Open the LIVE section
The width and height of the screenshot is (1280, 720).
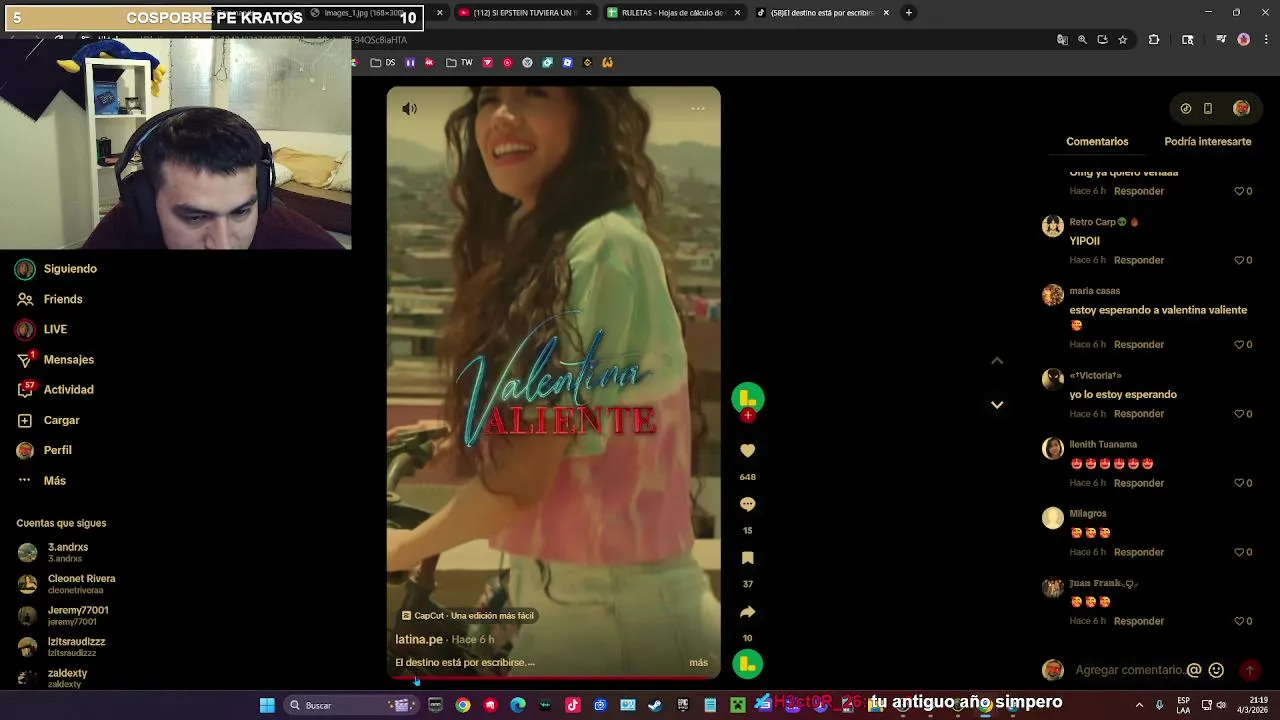[x=42, y=329]
